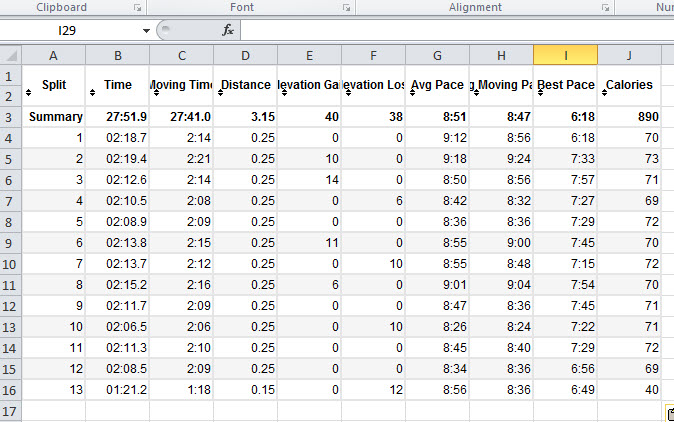Click calories cell 40

629,390
